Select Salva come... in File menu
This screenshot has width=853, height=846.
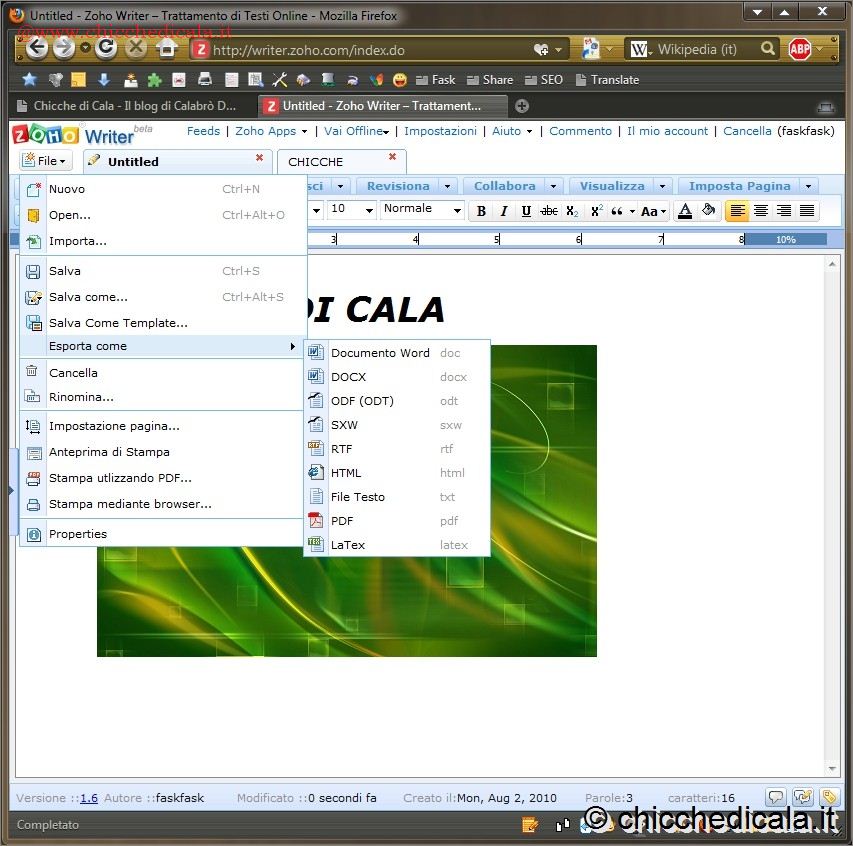pos(88,297)
